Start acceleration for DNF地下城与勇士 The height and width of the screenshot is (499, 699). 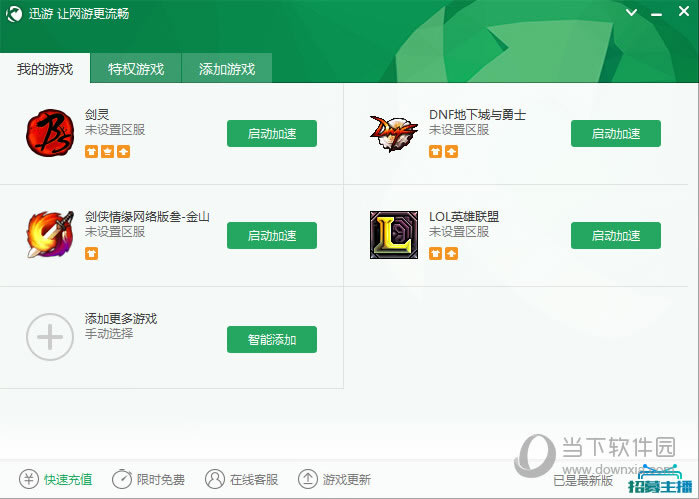click(616, 133)
